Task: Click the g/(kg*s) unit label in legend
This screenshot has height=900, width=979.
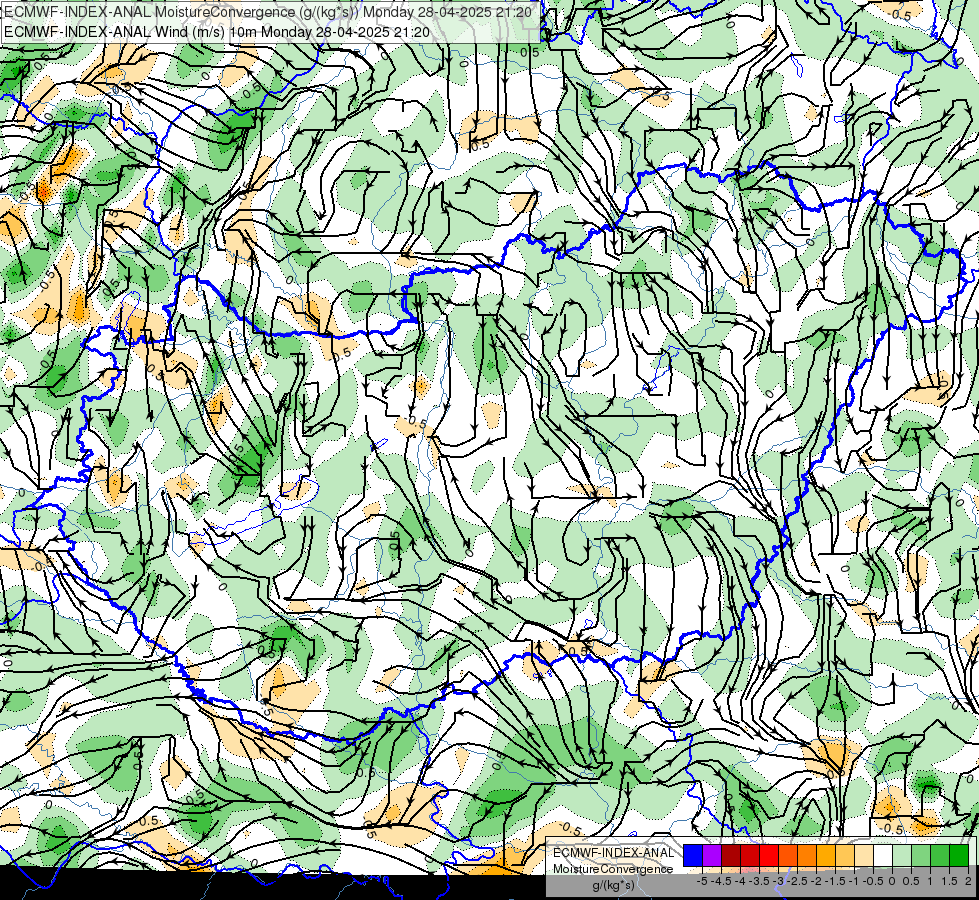Action: click(613, 886)
